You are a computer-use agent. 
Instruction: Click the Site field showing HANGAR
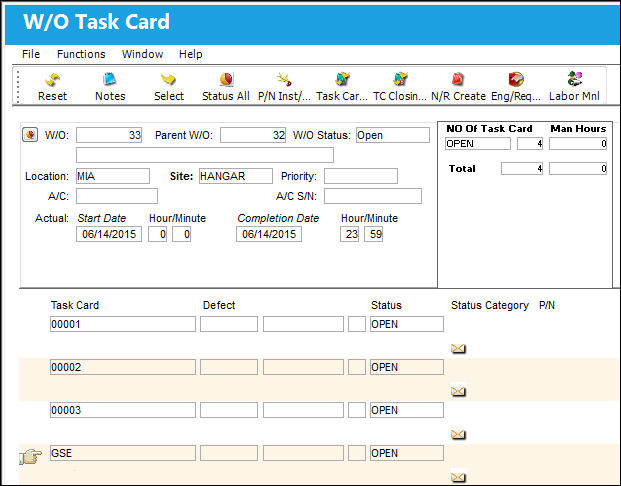(236, 176)
